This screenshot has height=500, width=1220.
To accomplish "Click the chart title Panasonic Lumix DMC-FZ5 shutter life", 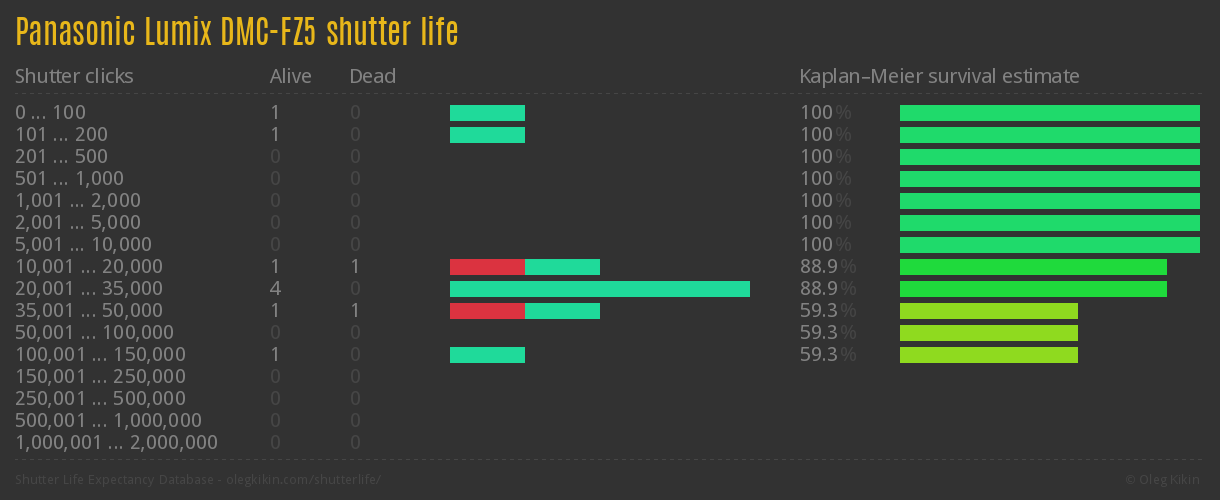I will 237,32.
